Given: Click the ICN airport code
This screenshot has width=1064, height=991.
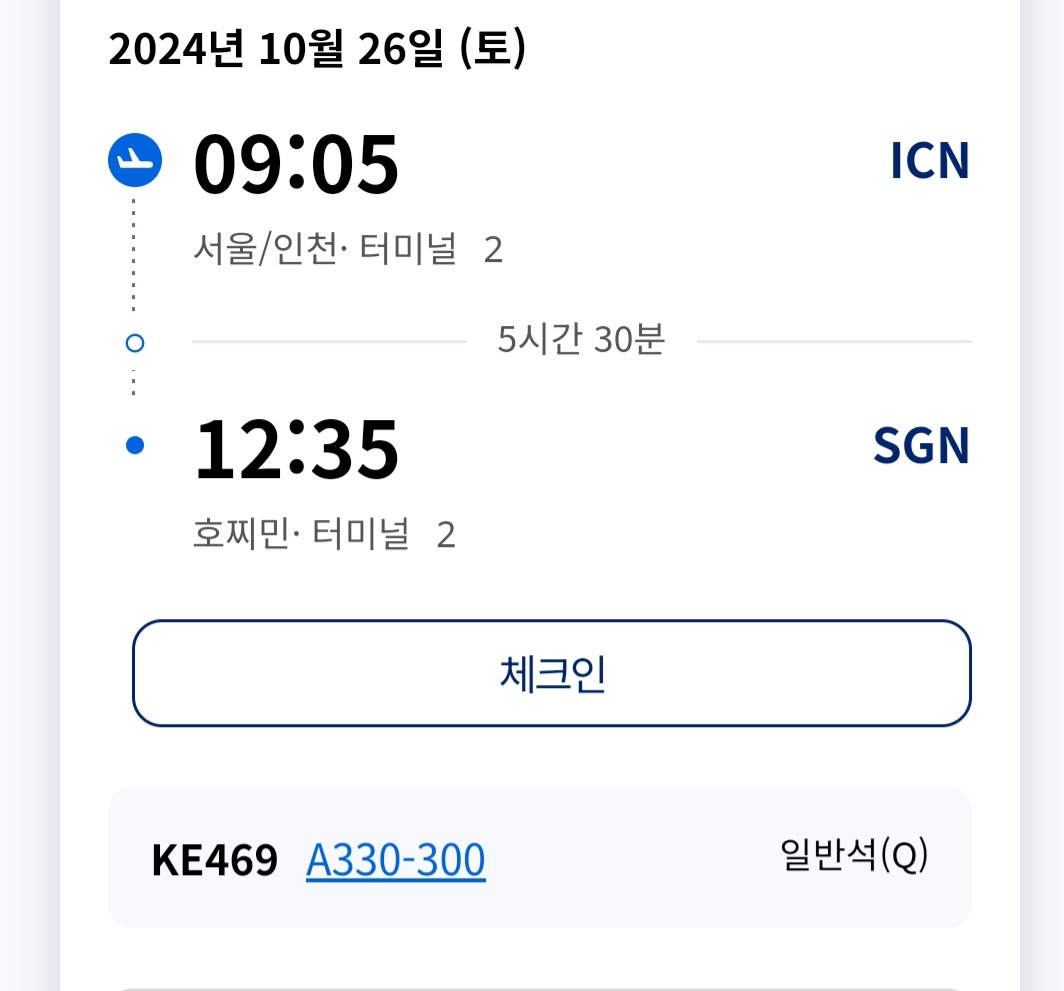Looking at the screenshot, I should (x=929, y=162).
